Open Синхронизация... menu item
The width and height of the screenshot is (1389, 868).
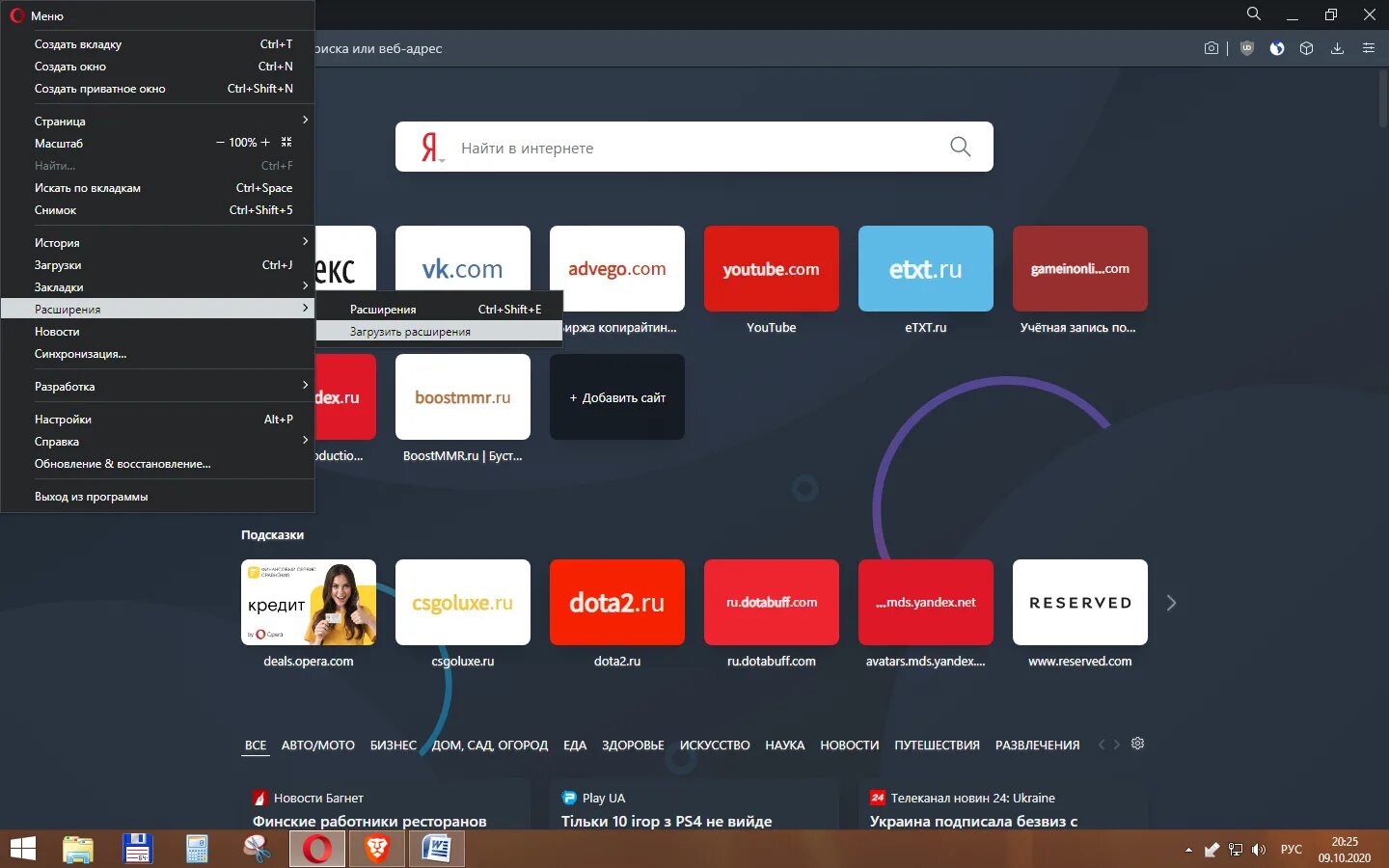pos(157,353)
